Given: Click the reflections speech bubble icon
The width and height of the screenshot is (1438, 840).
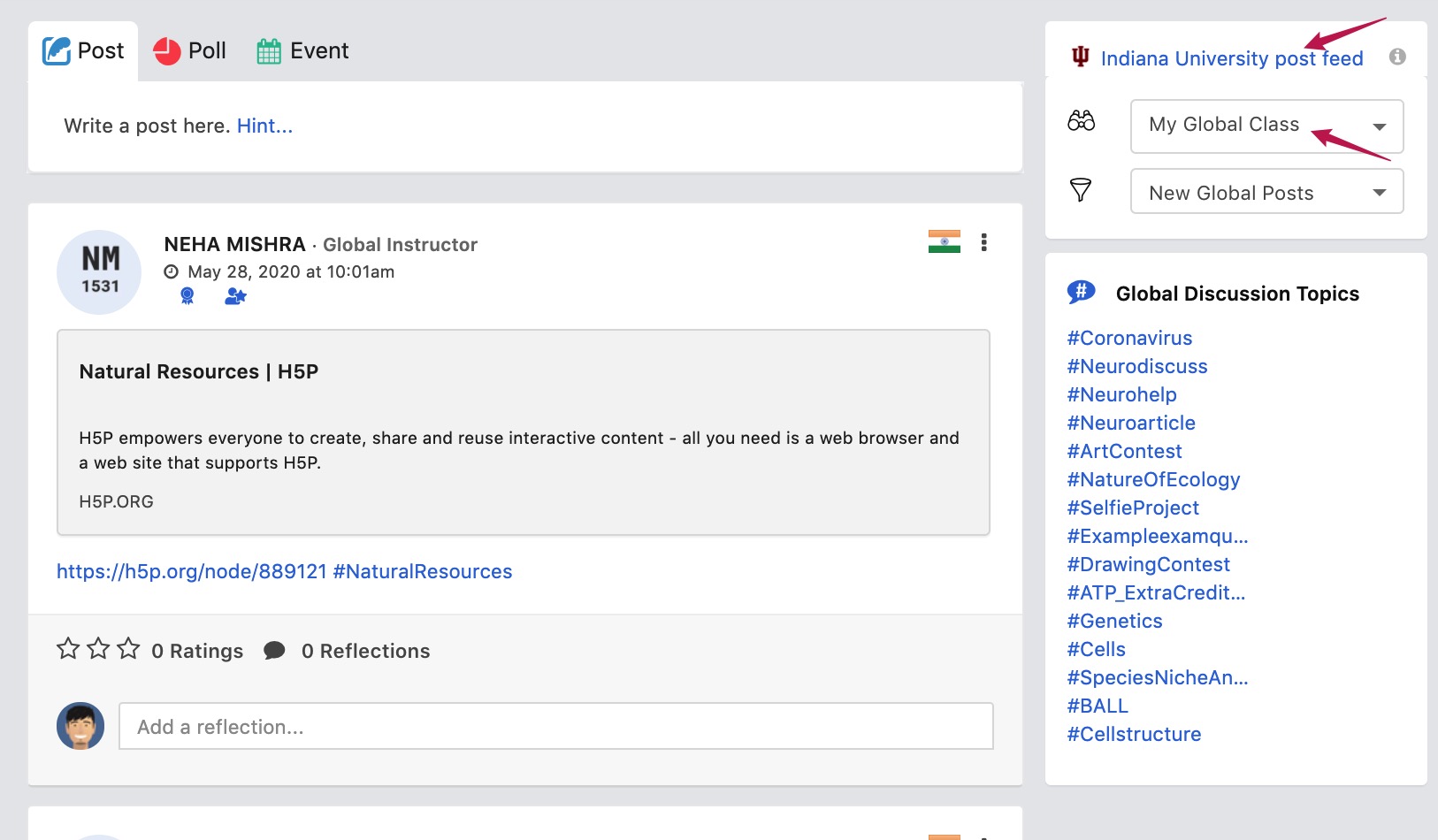Looking at the screenshot, I should [274, 651].
